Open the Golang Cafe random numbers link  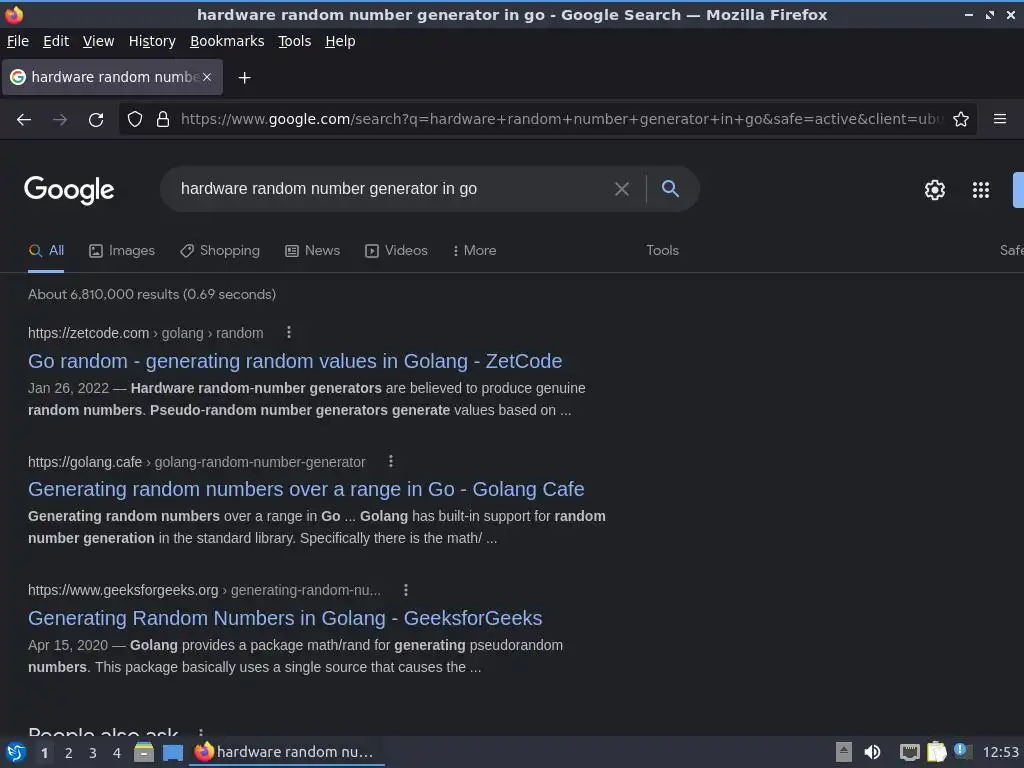pos(306,489)
